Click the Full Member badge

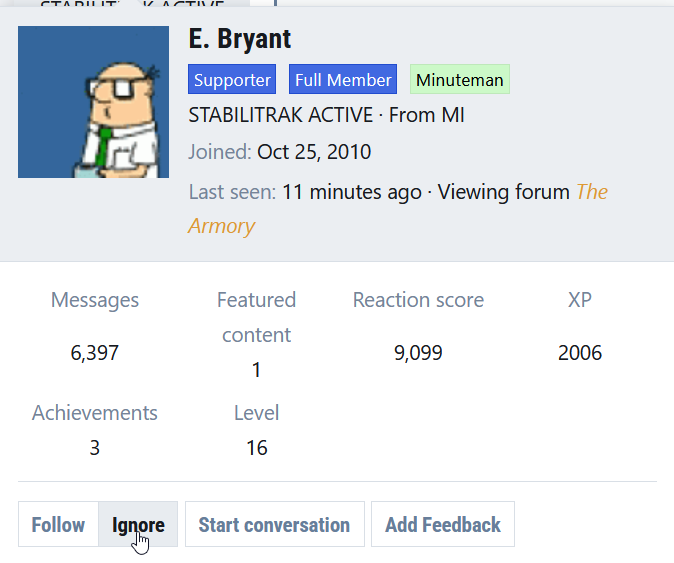point(343,80)
